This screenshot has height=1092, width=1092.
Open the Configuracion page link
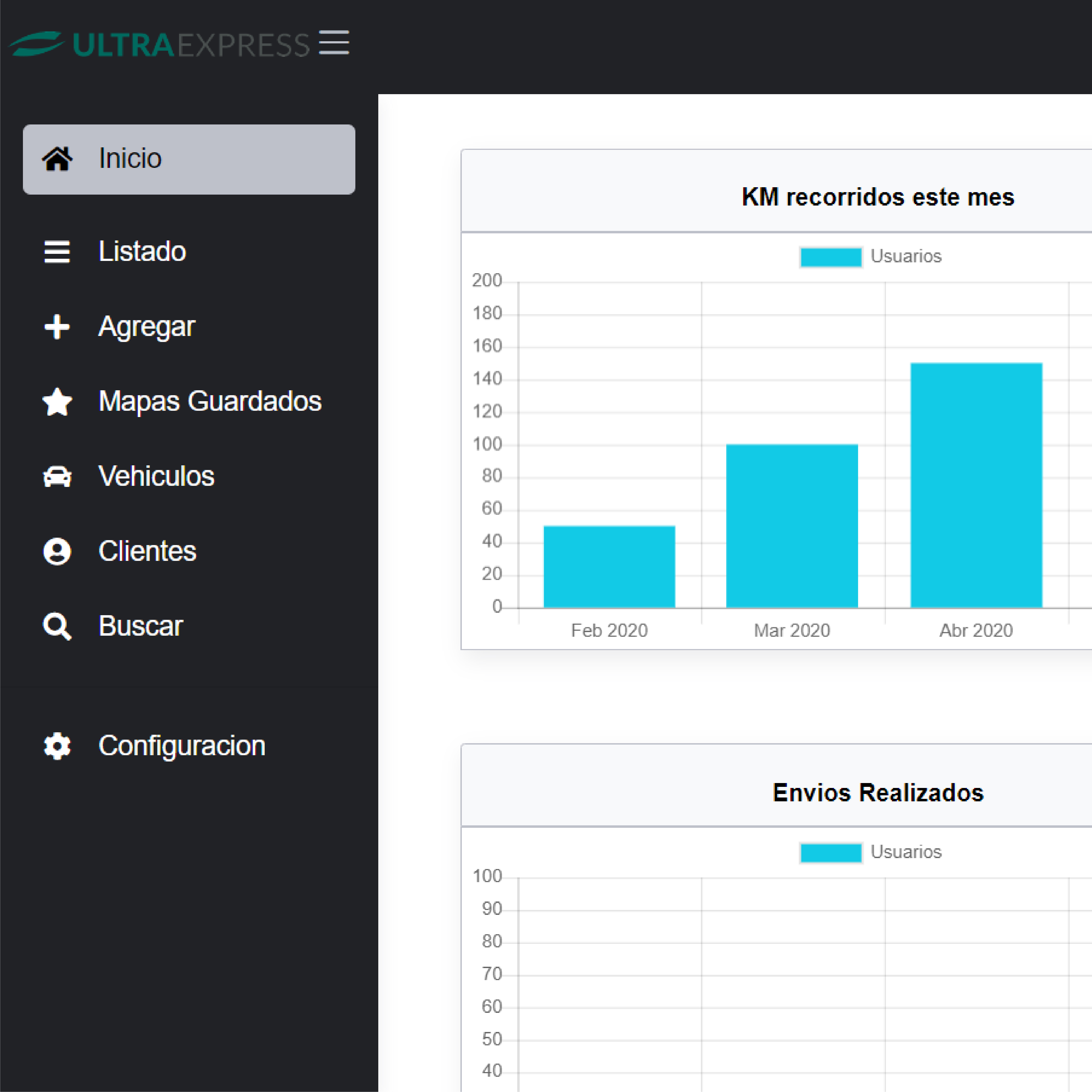tap(181, 746)
